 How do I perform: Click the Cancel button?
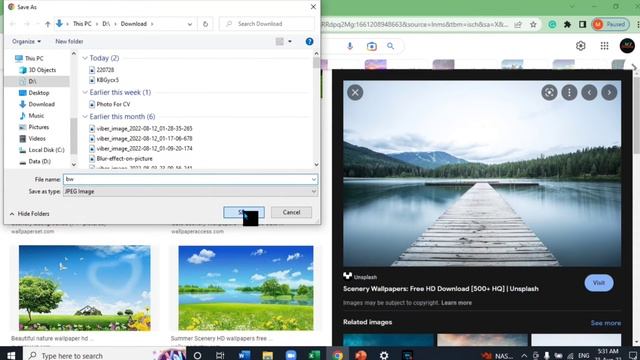(x=291, y=212)
